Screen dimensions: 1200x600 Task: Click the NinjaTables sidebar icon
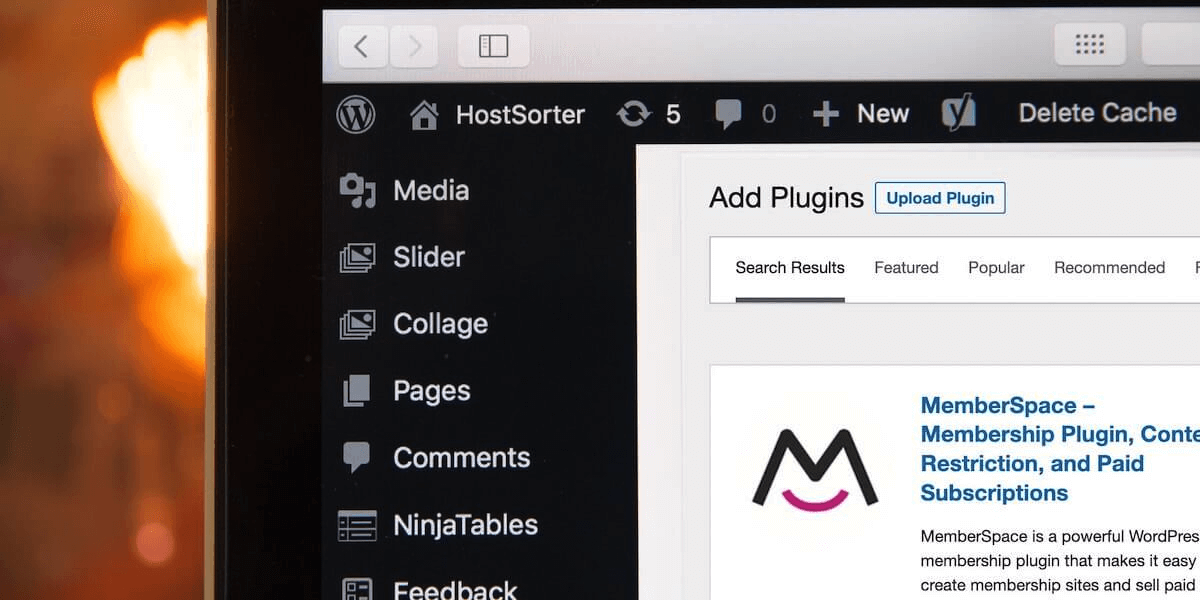point(357,525)
